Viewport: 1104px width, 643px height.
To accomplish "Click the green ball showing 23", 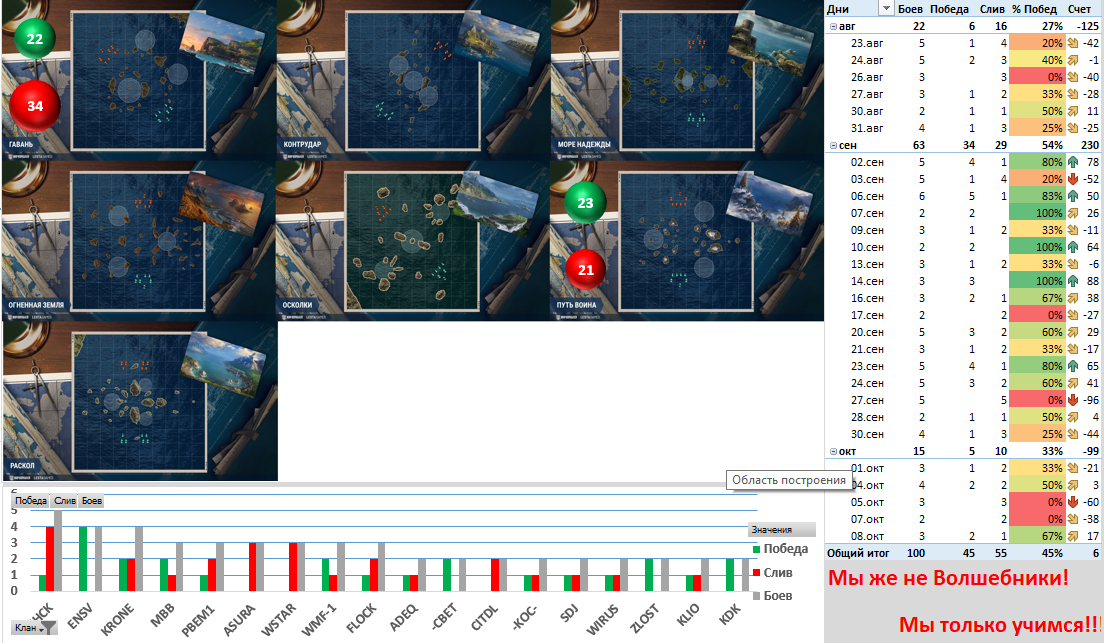I will (586, 203).
